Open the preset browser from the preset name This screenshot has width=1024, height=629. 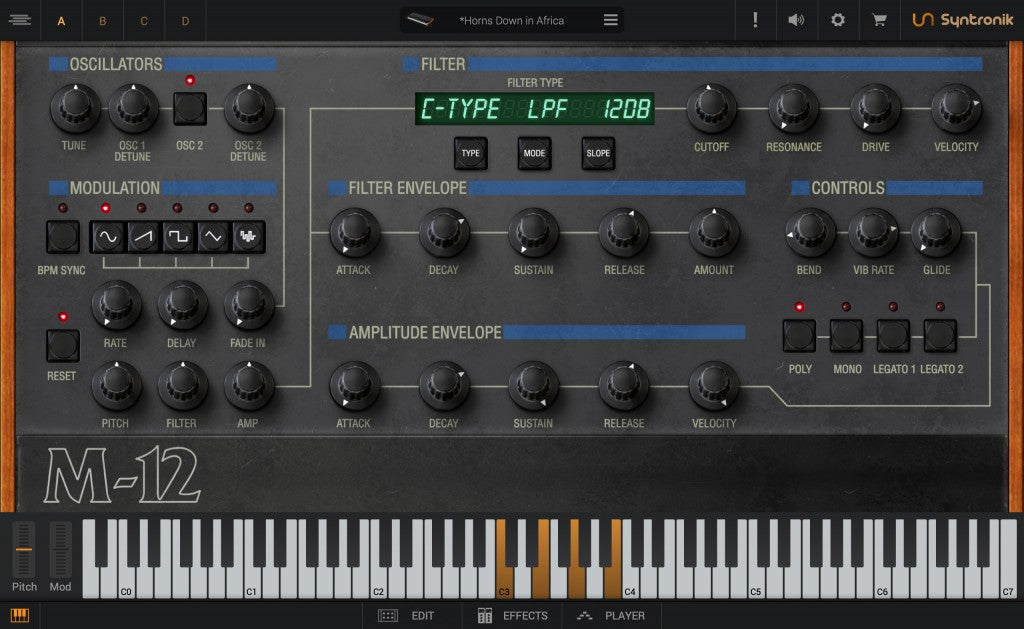[510, 20]
